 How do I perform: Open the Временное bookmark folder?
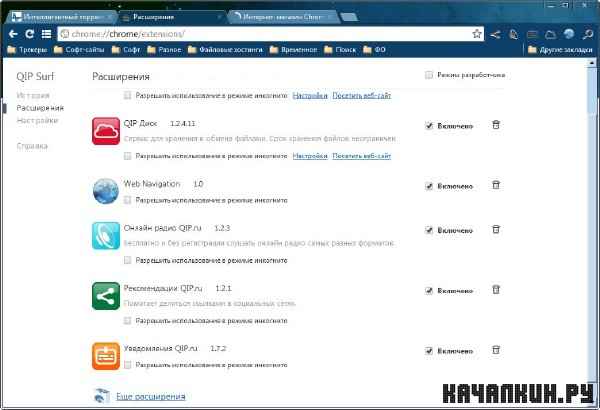[293, 50]
